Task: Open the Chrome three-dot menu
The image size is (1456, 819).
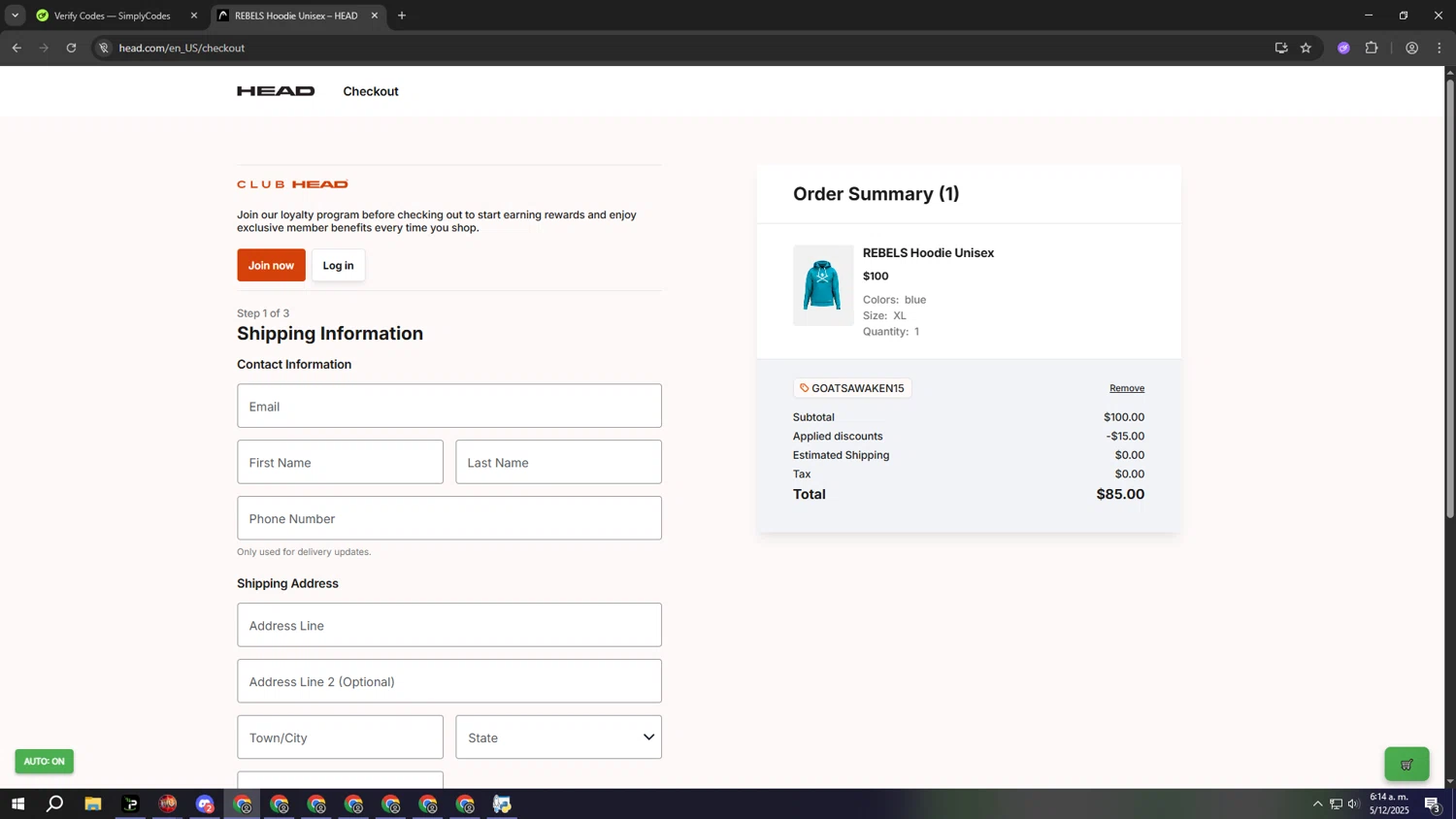Action: [x=1439, y=48]
